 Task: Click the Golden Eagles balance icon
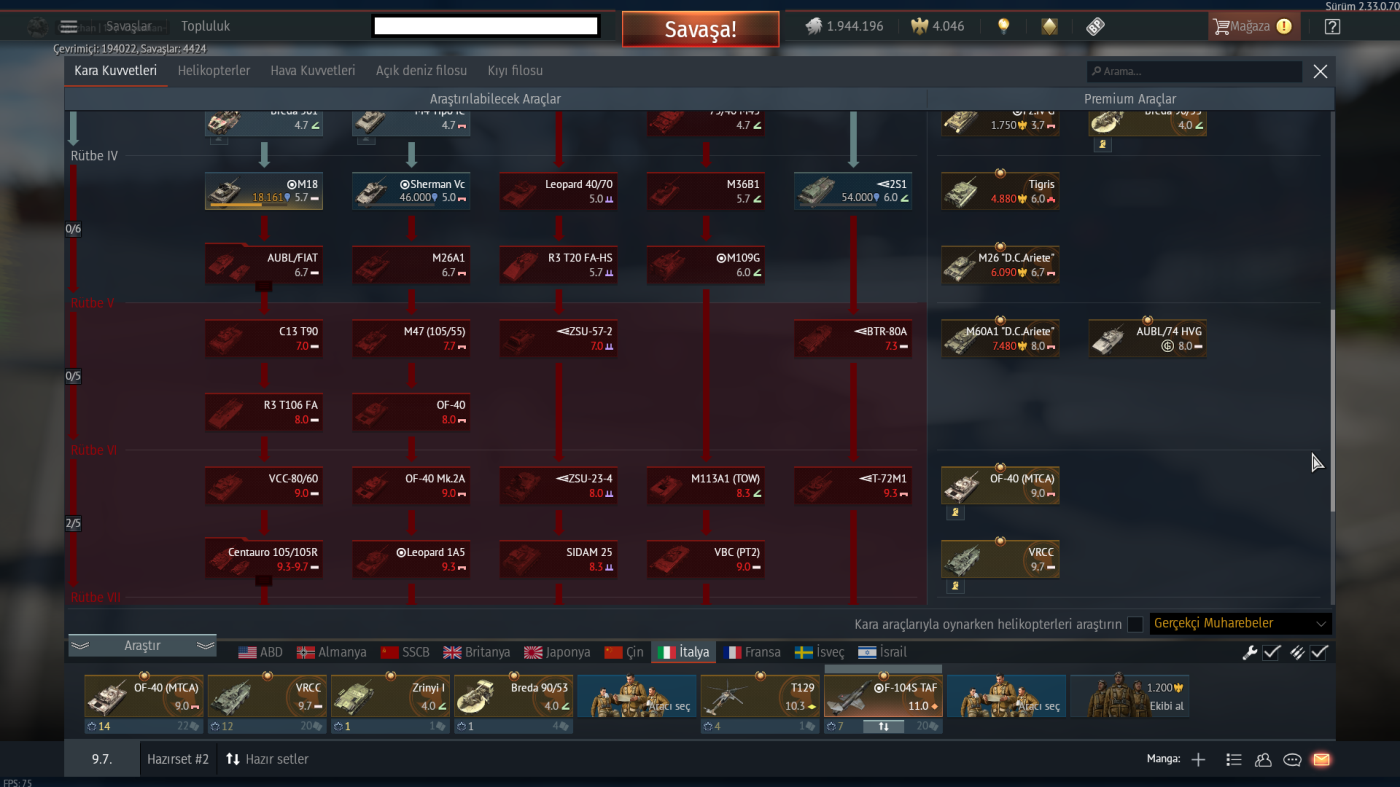(919, 26)
